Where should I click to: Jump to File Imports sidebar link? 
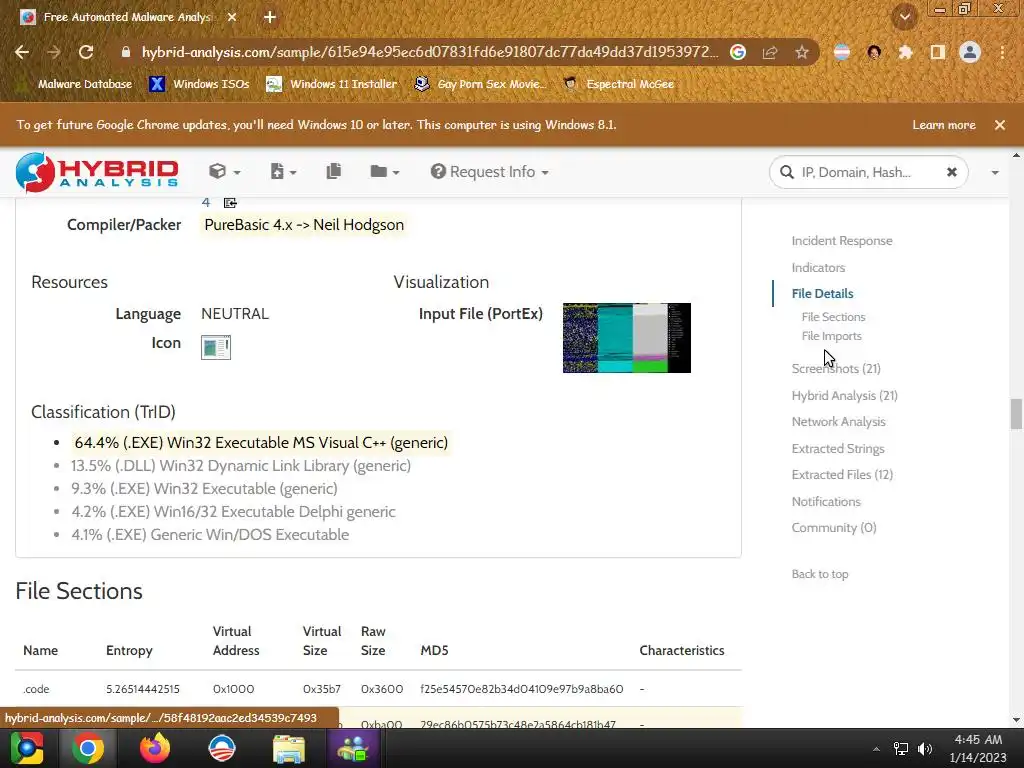coord(831,336)
